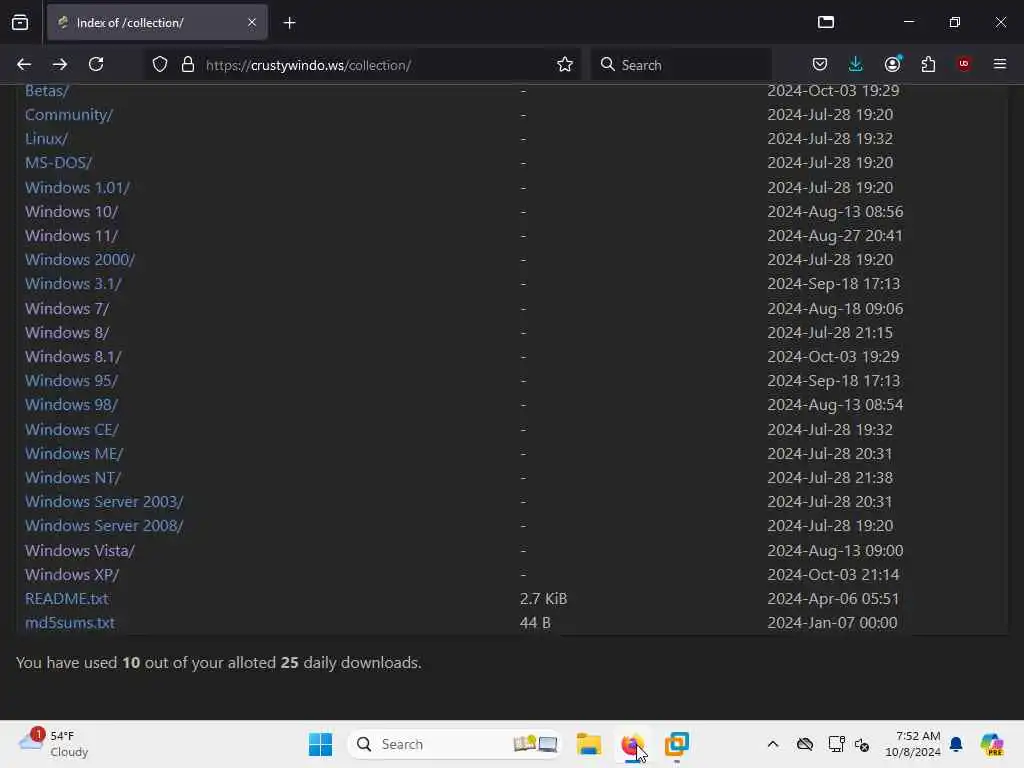This screenshot has height=768, width=1024.
Task: Select the 2.7 KiB size text
Action: coord(543,599)
